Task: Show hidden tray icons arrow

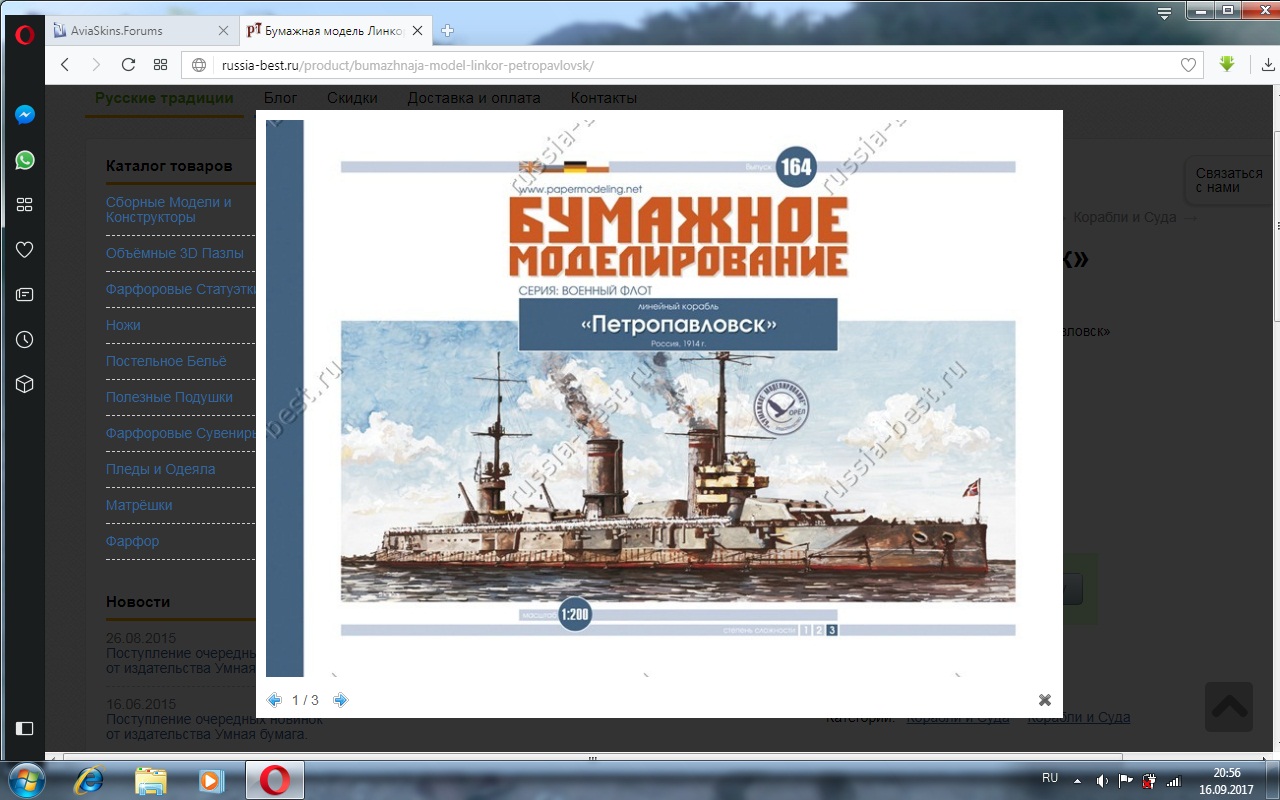Action: point(1077,780)
